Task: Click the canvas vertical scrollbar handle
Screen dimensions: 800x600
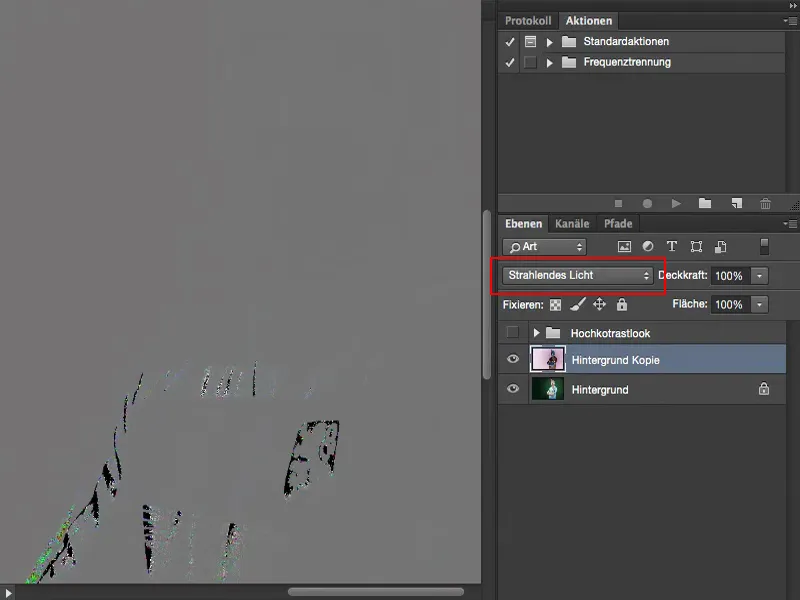Action: click(x=487, y=294)
